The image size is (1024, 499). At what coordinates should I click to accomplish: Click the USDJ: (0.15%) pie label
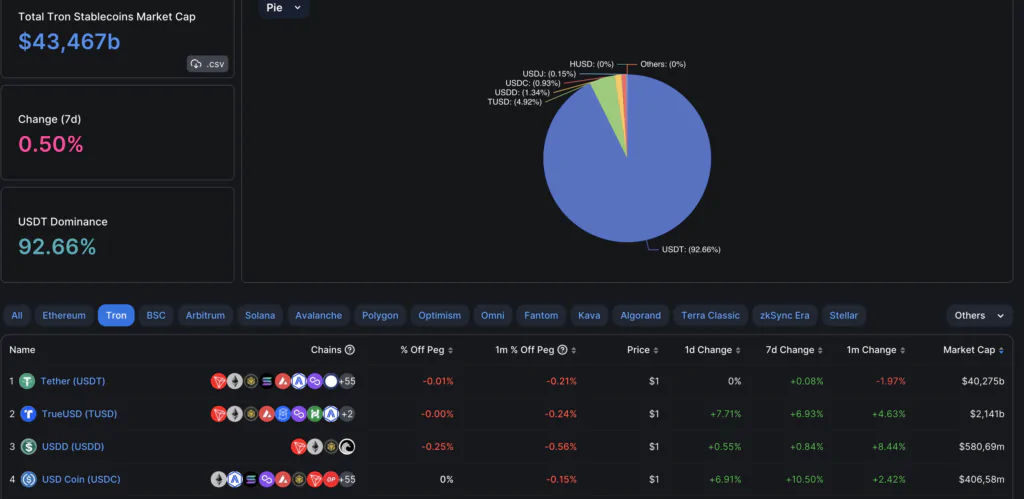[x=549, y=74]
